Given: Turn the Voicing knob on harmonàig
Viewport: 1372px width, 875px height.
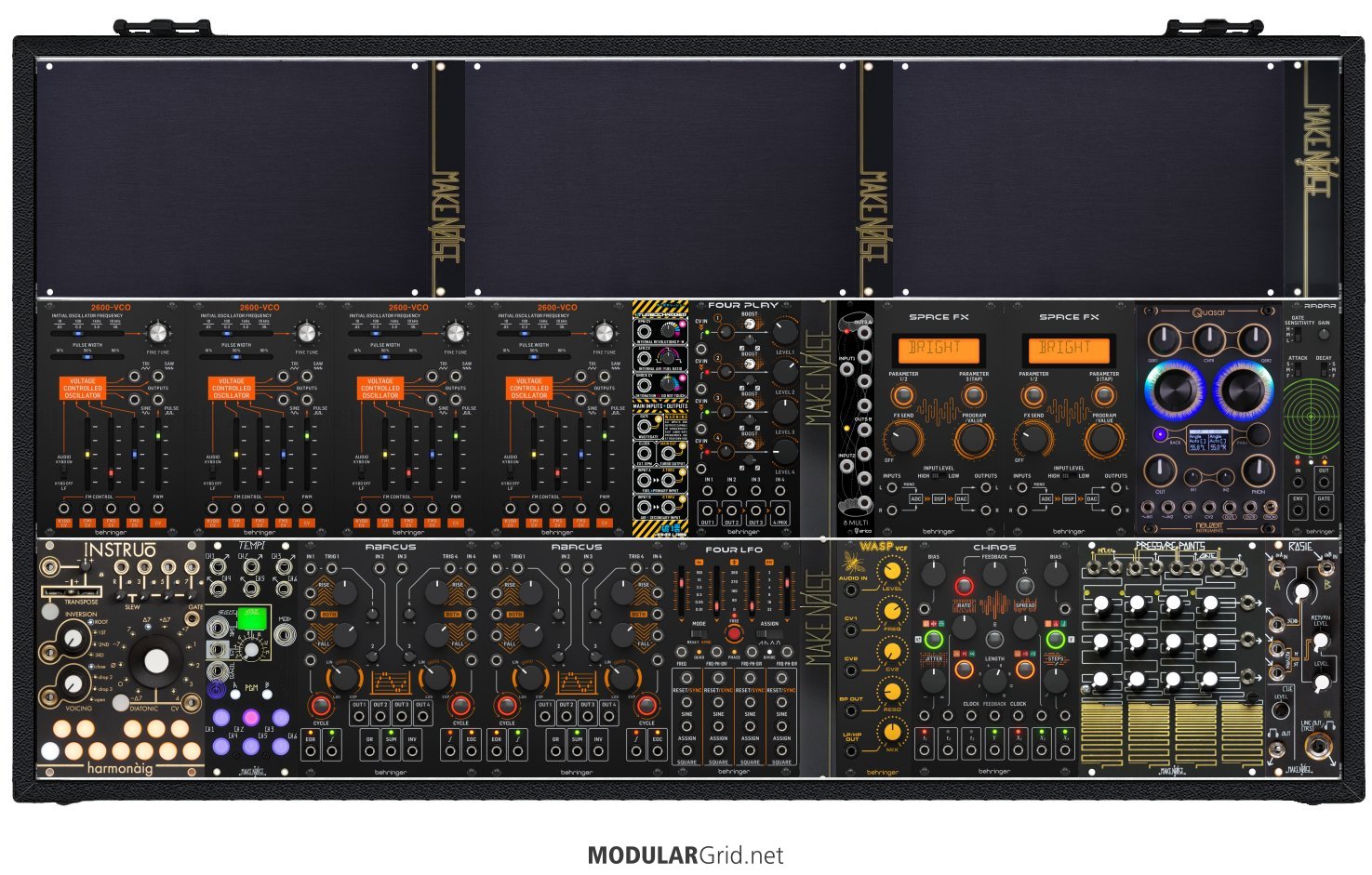Looking at the screenshot, I should 73,683.
